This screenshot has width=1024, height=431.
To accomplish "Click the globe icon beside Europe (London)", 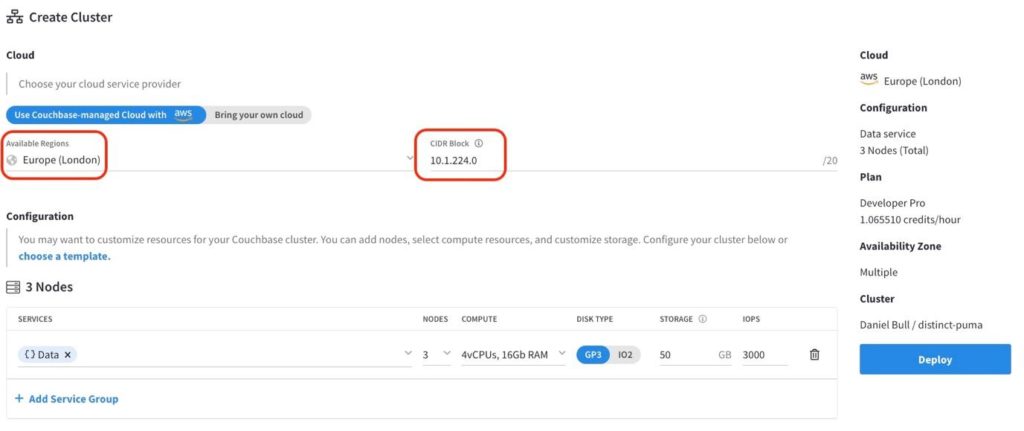I will (12, 159).
